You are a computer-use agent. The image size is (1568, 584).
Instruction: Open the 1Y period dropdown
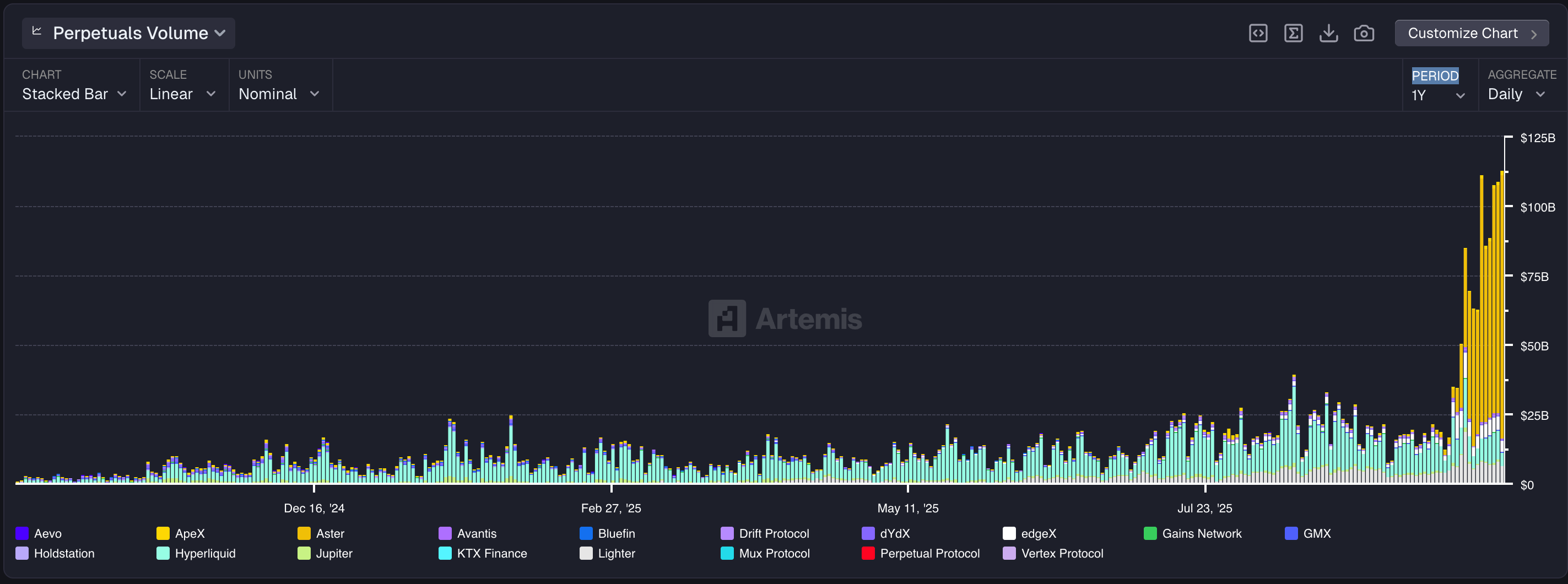pyautogui.click(x=1438, y=96)
